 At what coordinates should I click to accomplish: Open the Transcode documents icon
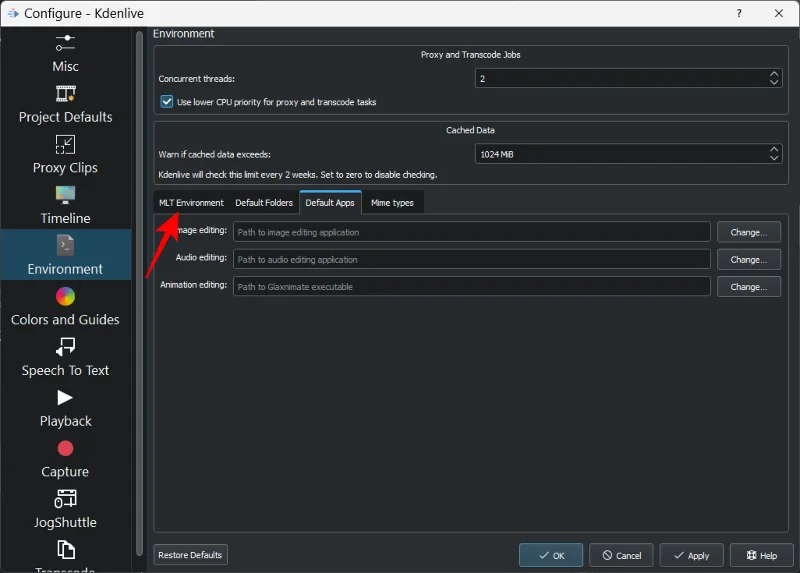pyautogui.click(x=65, y=550)
